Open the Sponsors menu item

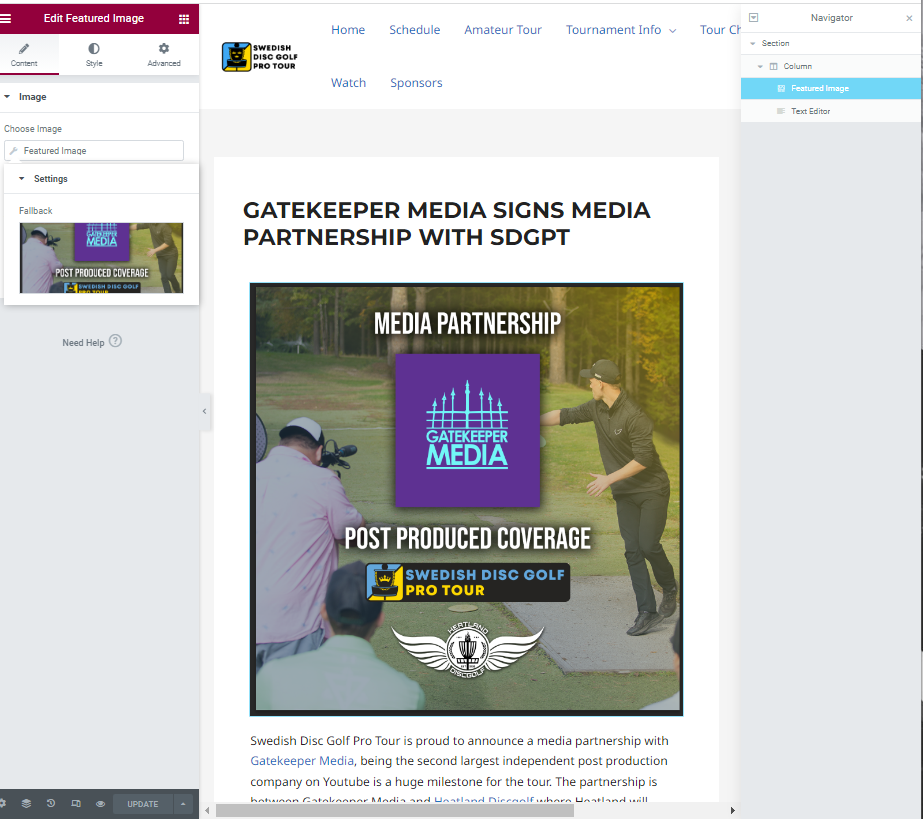click(416, 82)
